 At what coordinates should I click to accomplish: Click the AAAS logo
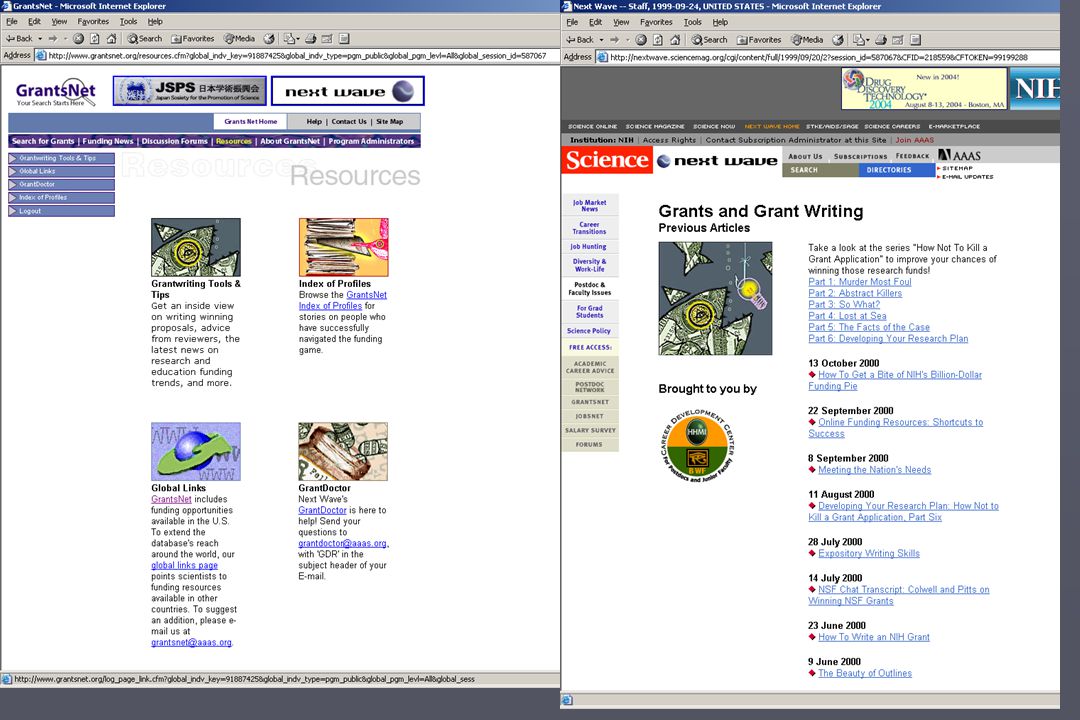[959, 156]
